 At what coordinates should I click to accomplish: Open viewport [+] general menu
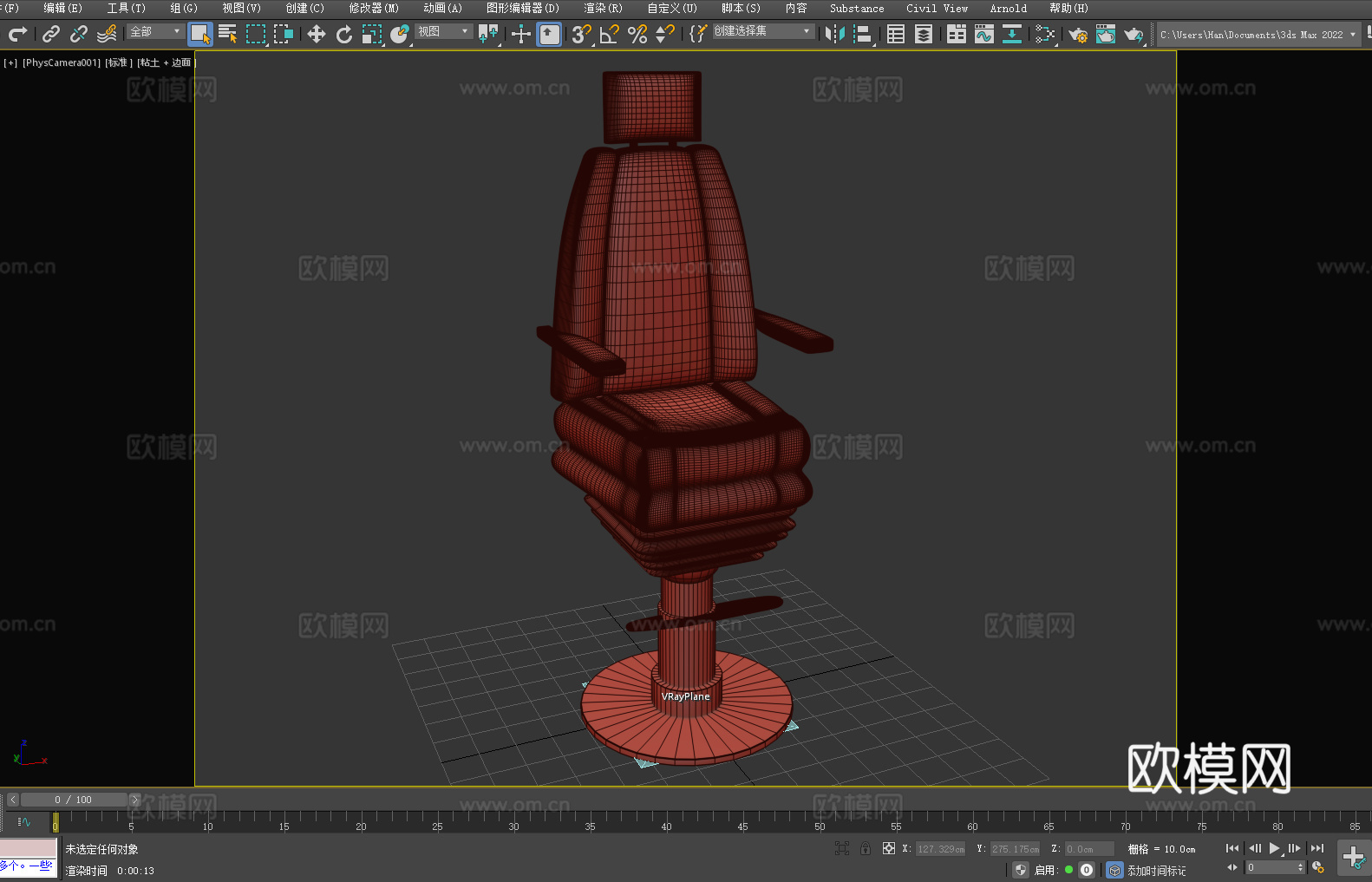(x=10, y=62)
